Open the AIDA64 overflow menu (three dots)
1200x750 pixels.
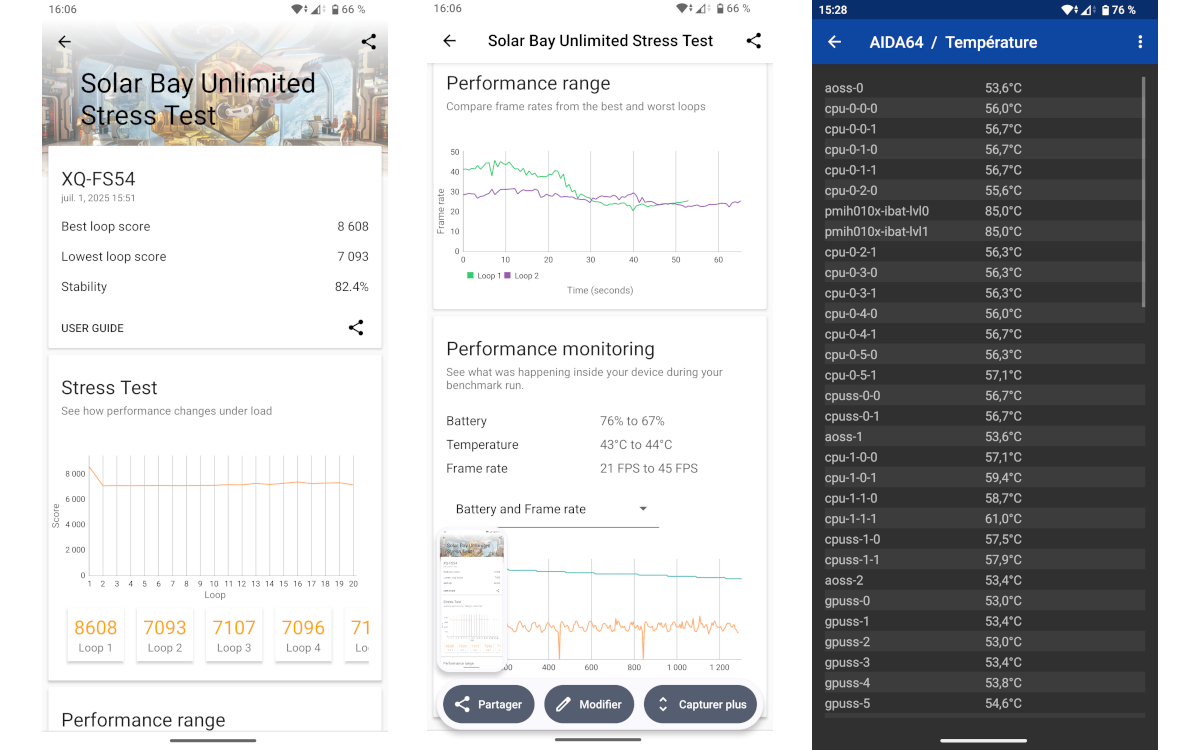[1140, 42]
